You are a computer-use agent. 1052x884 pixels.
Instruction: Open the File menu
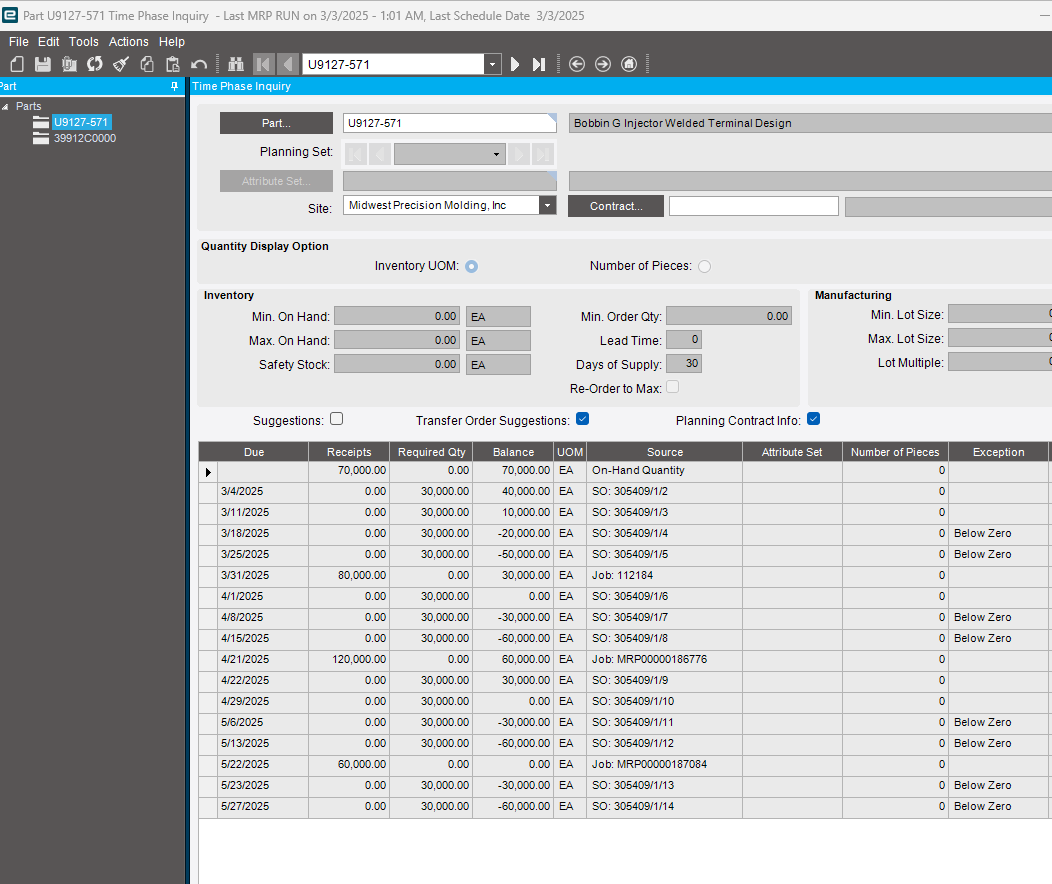[x=19, y=42]
